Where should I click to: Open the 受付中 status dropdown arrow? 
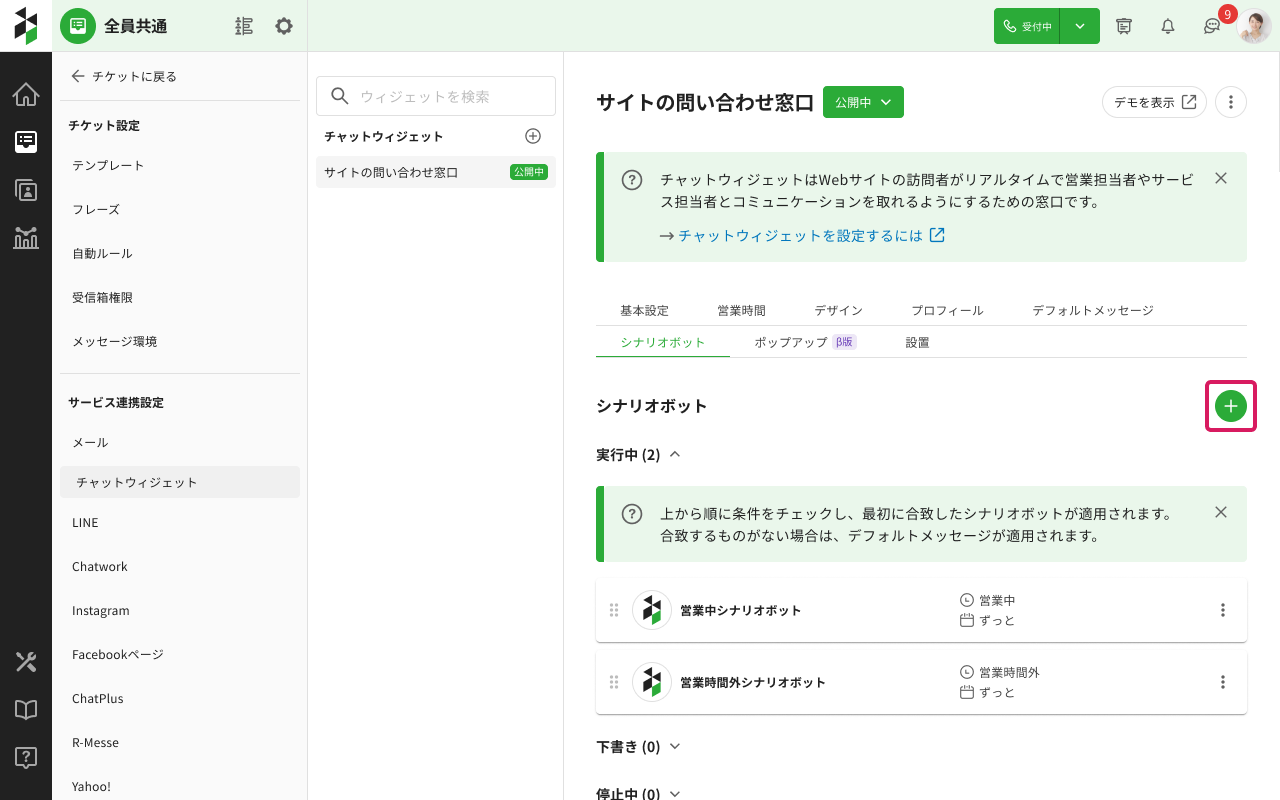click(x=1080, y=26)
